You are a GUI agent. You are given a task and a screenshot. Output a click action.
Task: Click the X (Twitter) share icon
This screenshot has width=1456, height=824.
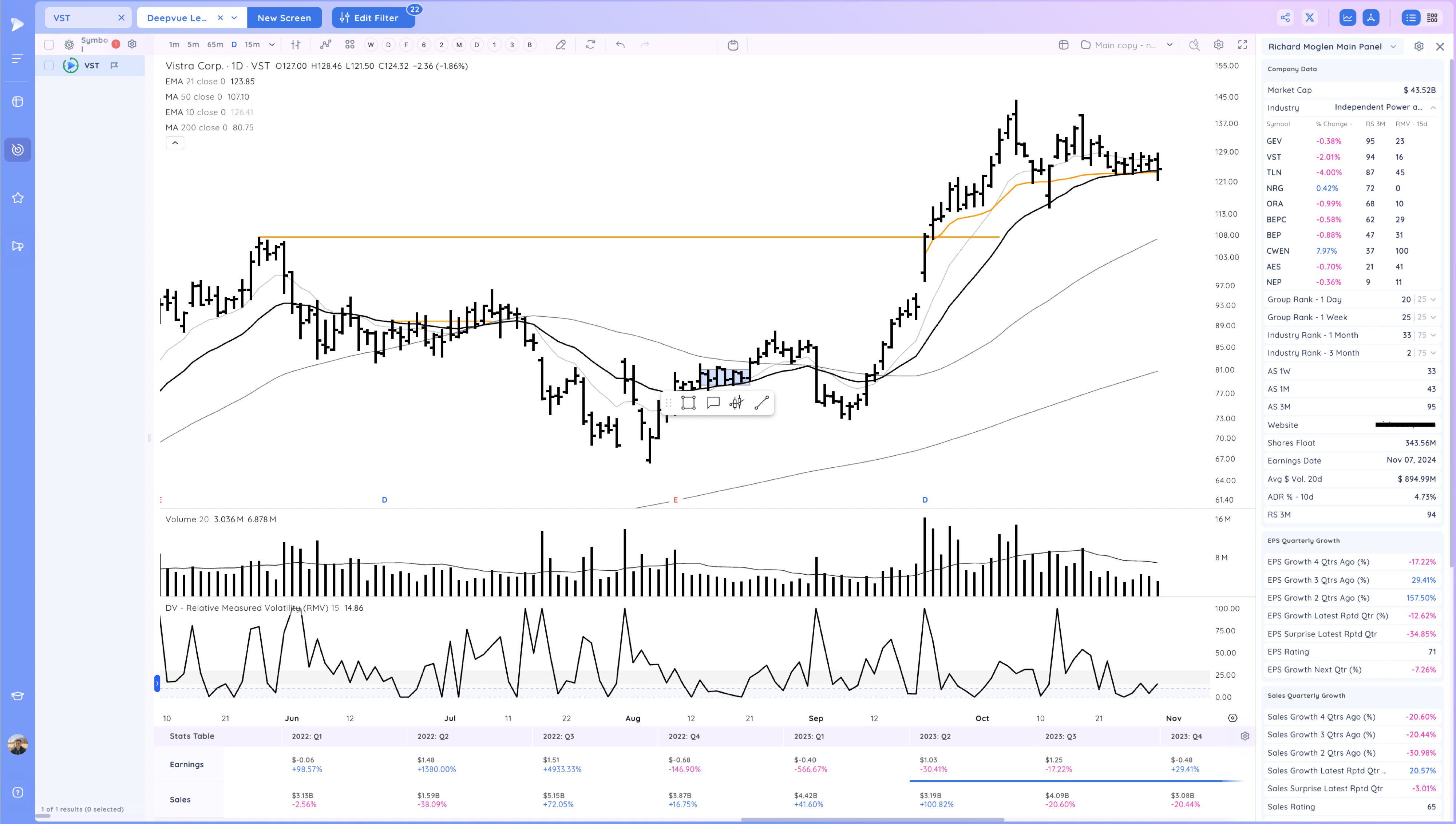[x=1309, y=17]
